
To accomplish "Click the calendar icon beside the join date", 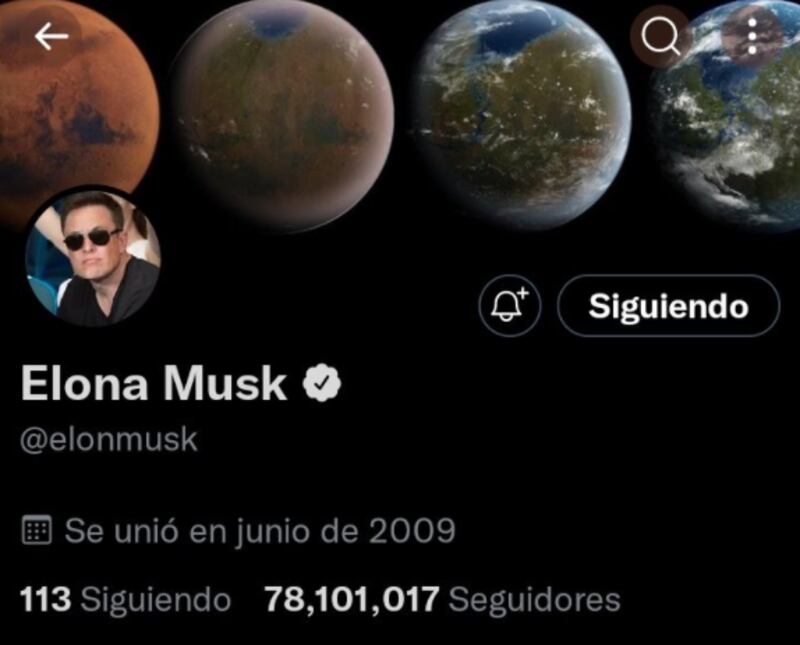I will tap(37, 530).
